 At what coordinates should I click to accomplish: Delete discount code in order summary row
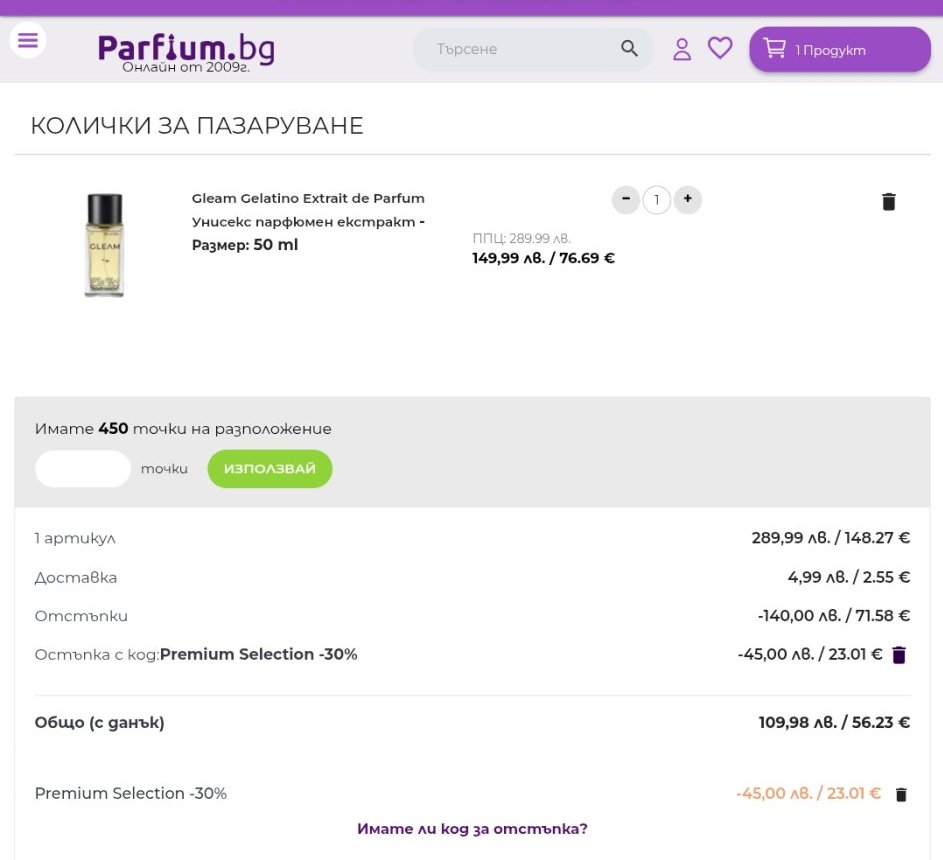(899, 655)
